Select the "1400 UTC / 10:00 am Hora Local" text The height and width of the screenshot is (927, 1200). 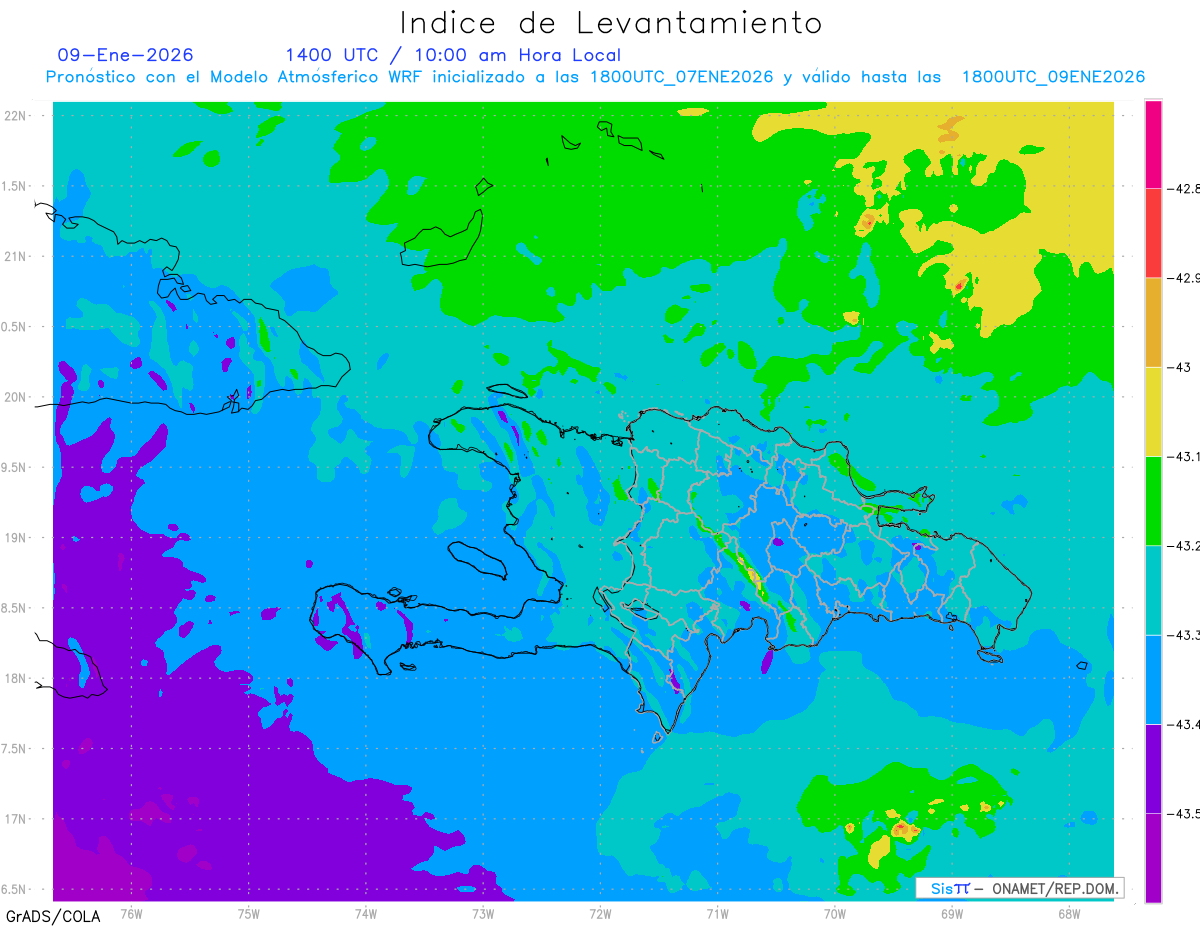point(453,55)
